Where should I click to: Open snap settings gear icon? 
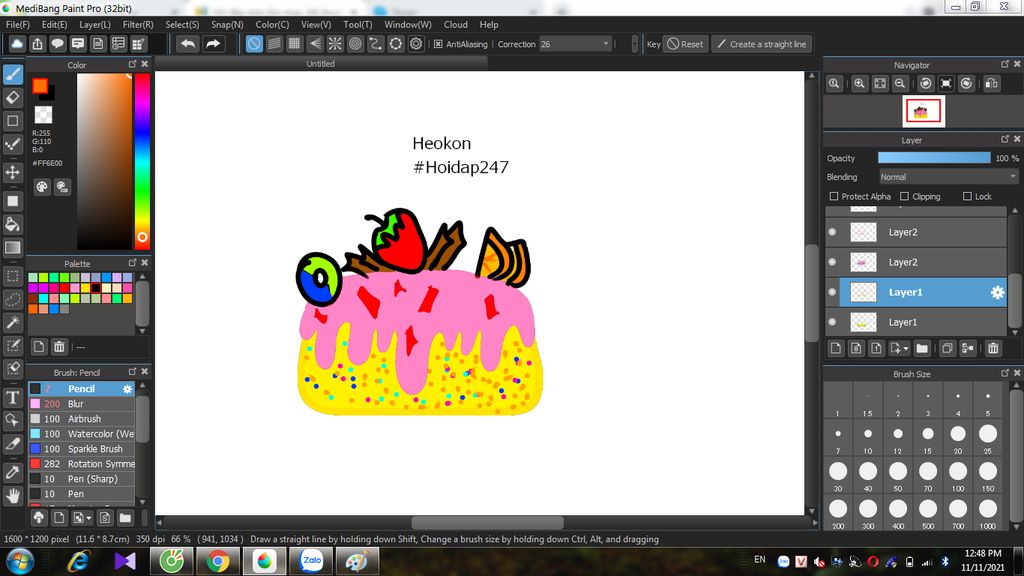pos(416,44)
